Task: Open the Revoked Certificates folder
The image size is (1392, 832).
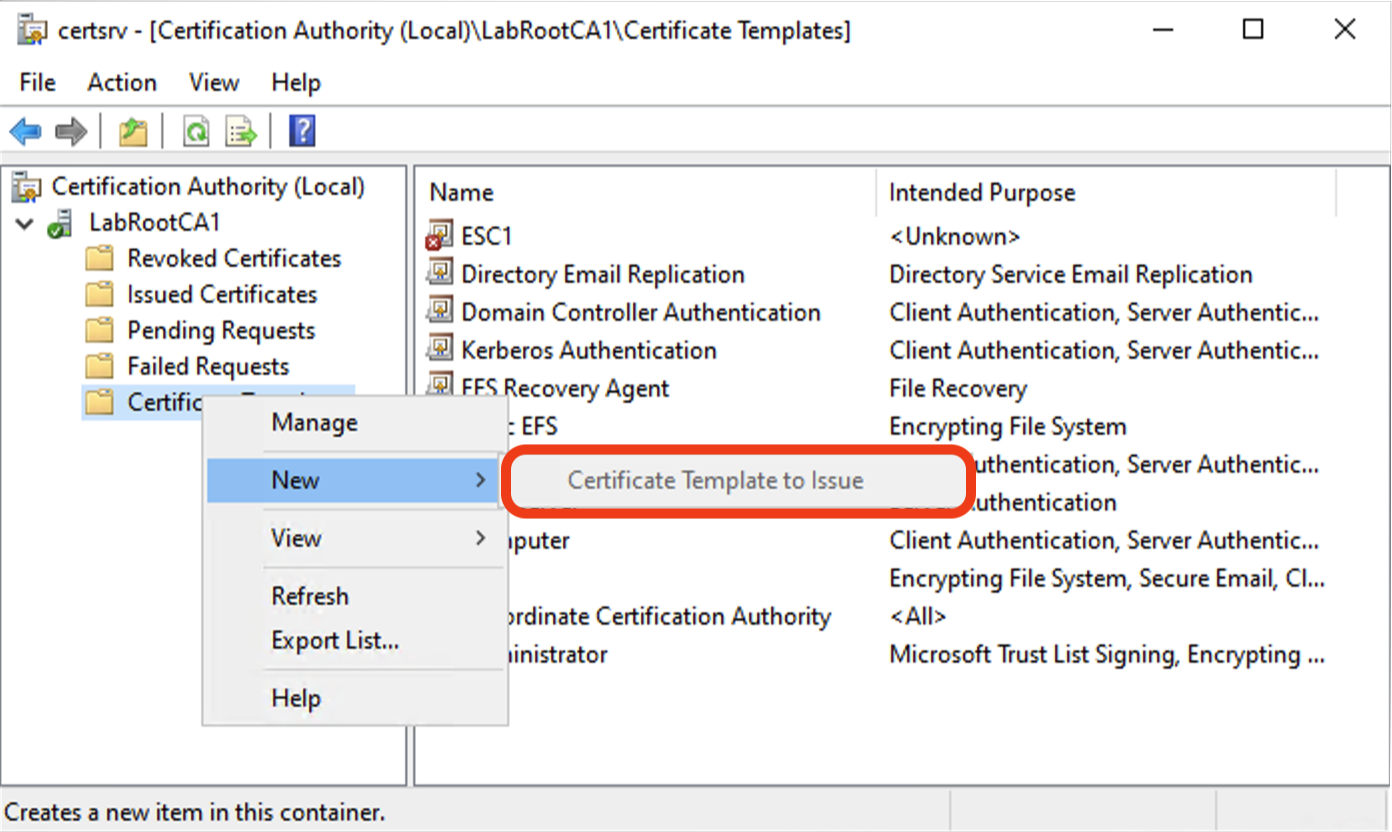Action: click(x=234, y=259)
